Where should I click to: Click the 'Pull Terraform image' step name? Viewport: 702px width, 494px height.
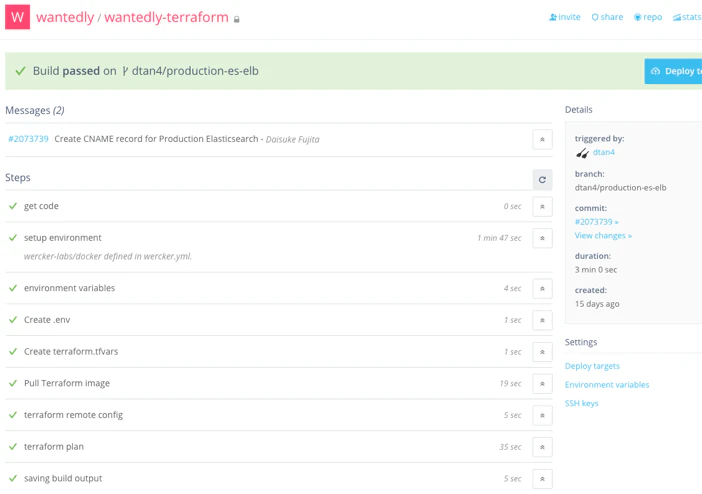(x=67, y=383)
